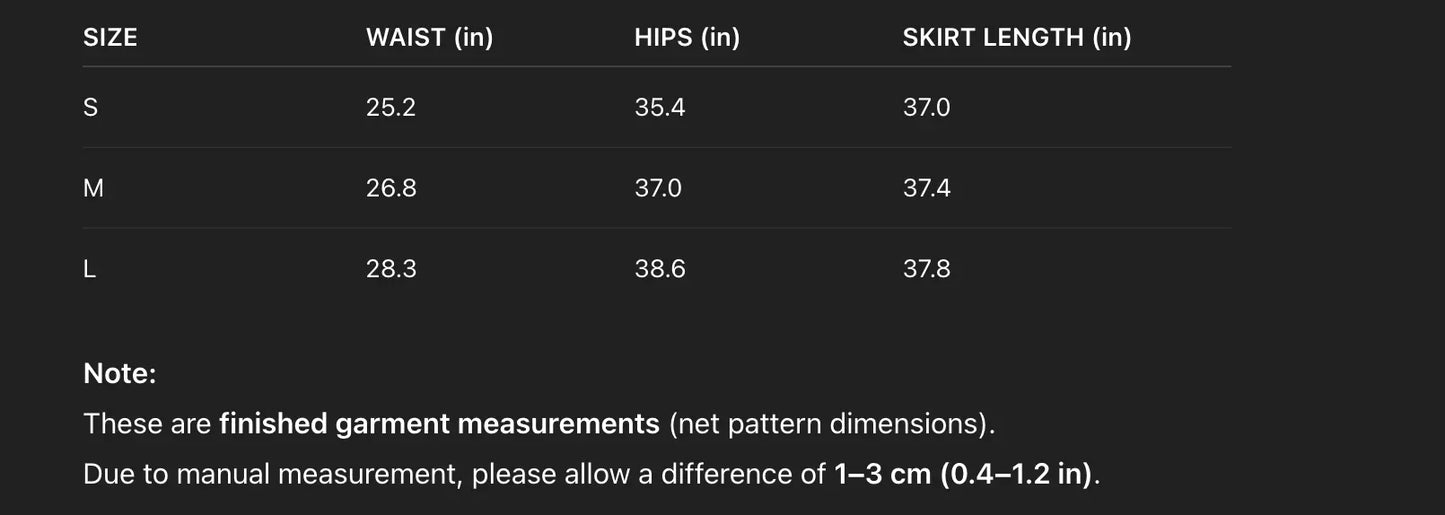Click the 35.4 hips value for size S
The height and width of the screenshot is (515, 1445).
(x=660, y=108)
